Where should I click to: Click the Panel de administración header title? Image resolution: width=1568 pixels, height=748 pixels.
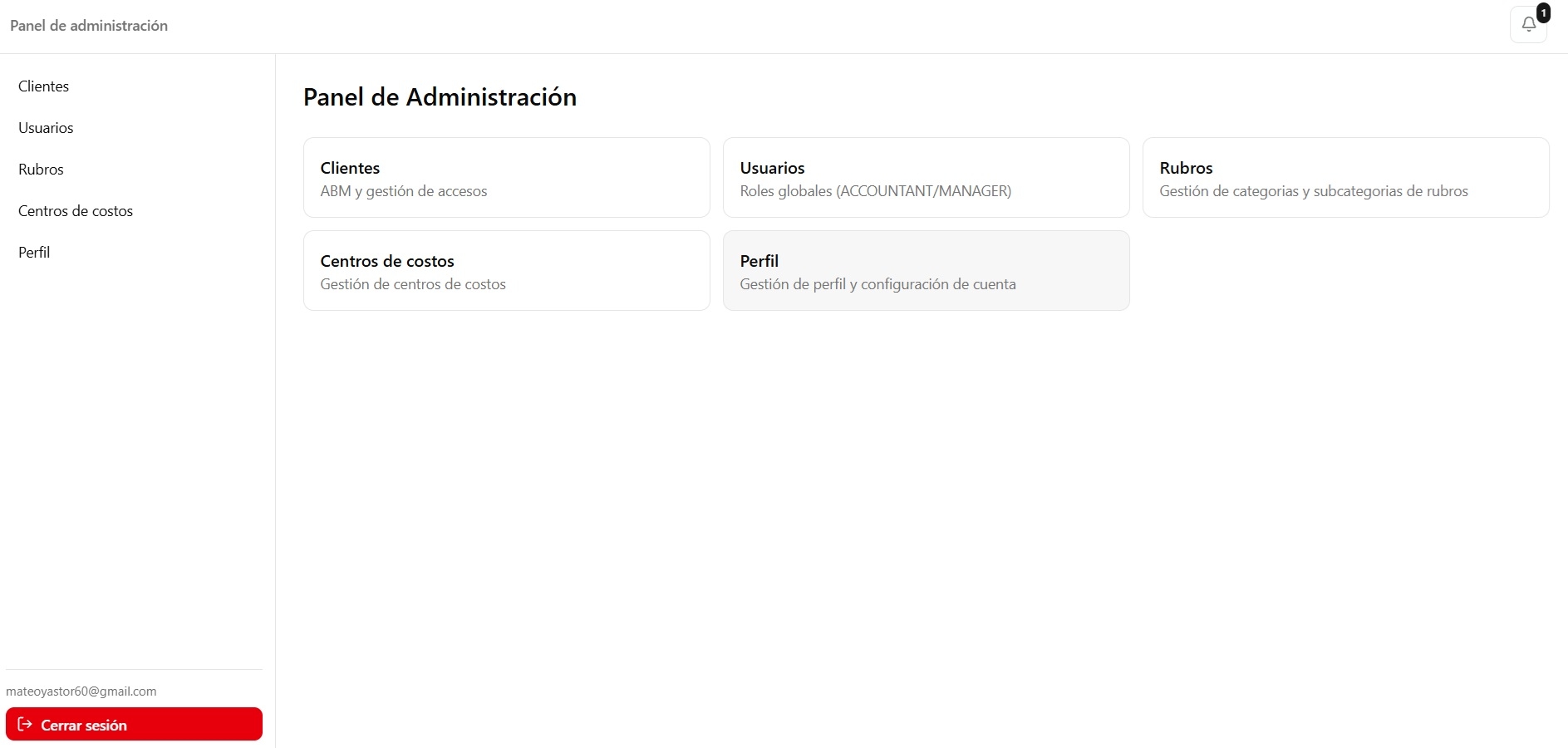(88, 25)
